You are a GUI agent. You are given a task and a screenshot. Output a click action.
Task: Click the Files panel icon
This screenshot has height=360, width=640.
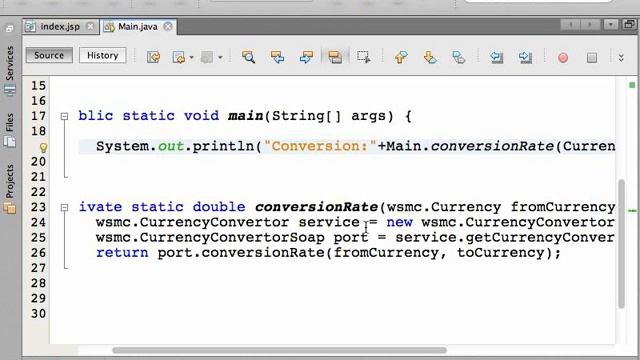point(10,141)
